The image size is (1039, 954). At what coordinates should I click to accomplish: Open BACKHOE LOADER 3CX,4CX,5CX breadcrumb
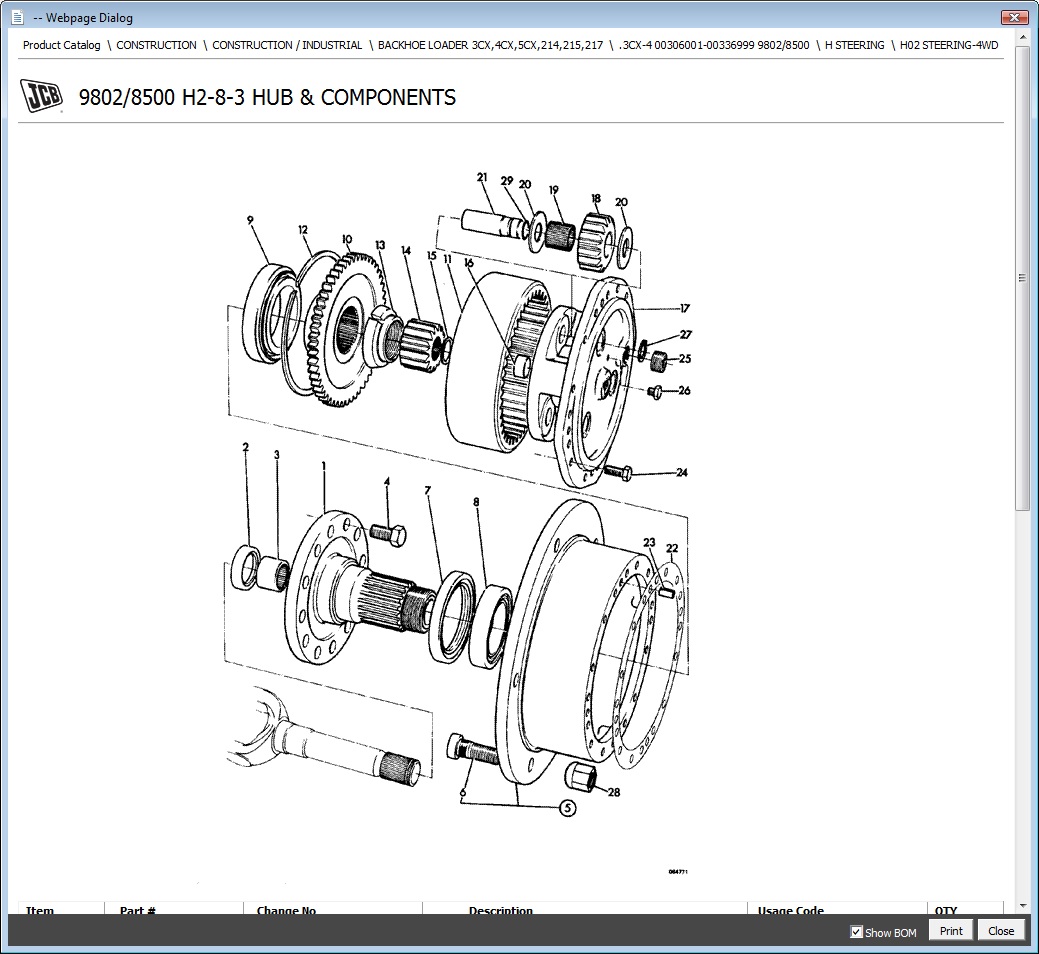coord(490,45)
